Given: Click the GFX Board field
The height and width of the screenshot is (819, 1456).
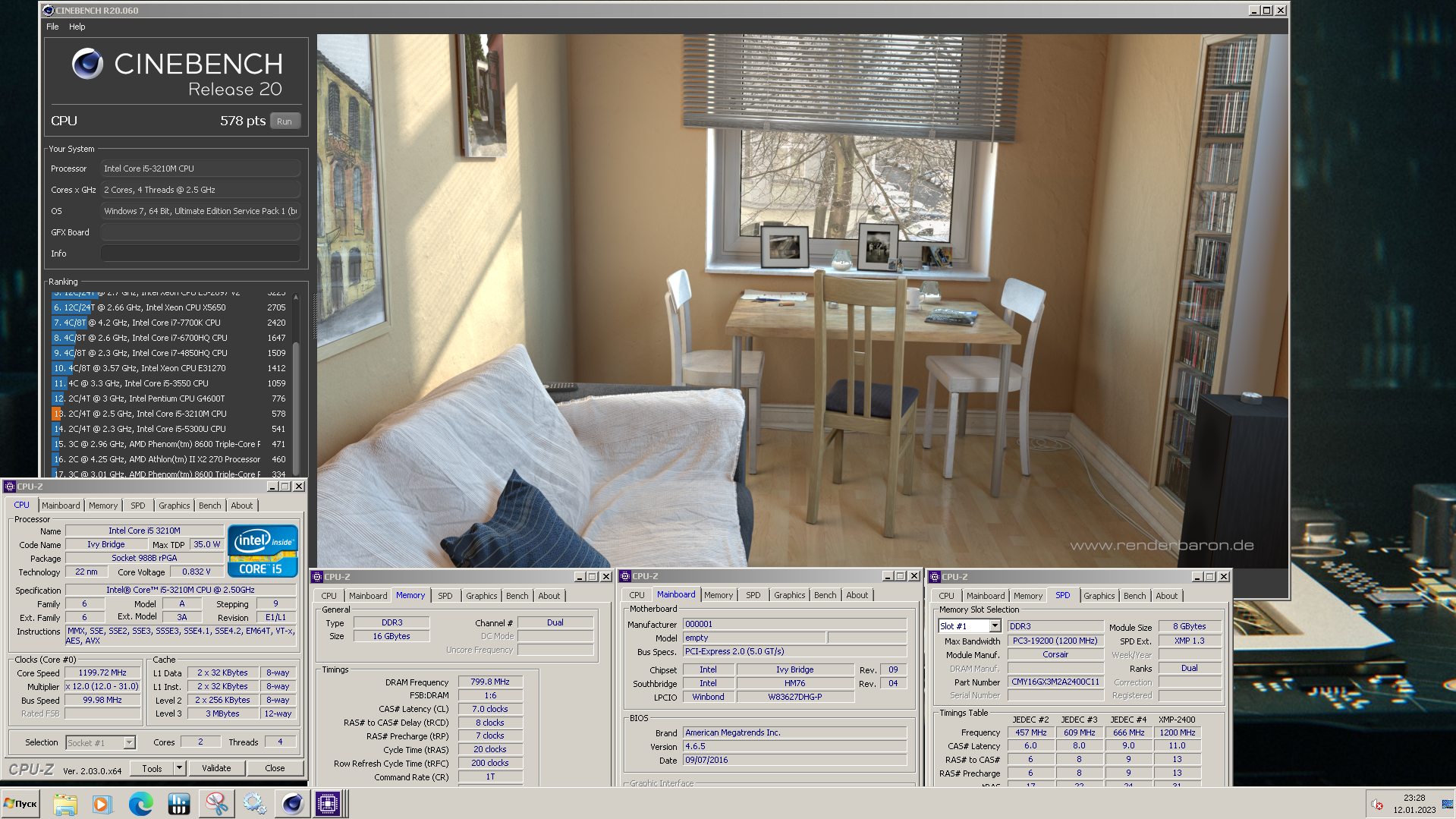Looking at the screenshot, I should click(200, 232).
